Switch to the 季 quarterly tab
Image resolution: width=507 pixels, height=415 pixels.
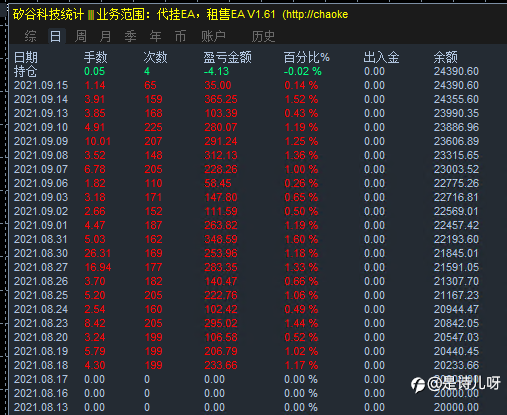[130, 36]
